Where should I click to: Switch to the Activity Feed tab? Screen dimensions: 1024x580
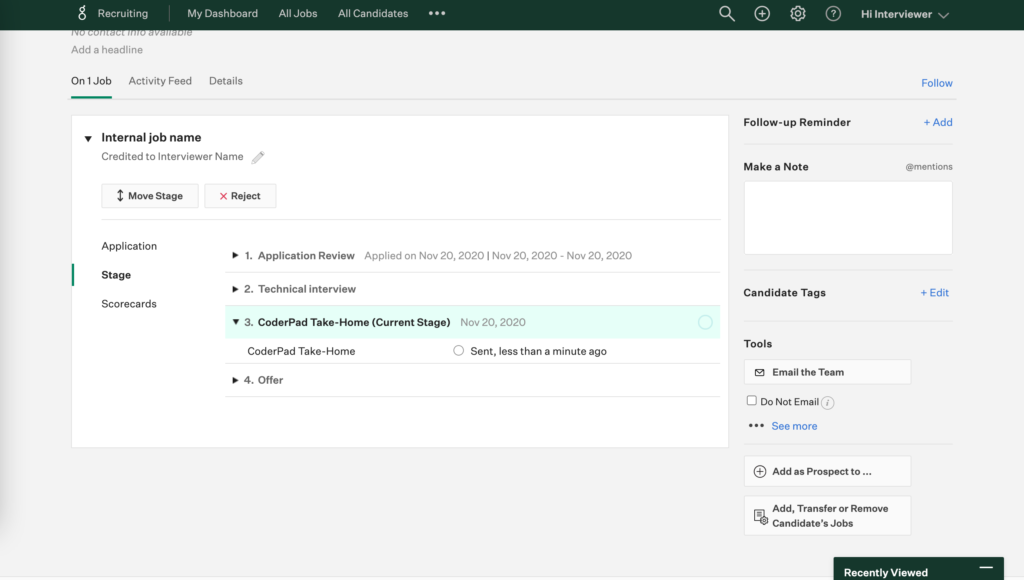pos(160,81)
